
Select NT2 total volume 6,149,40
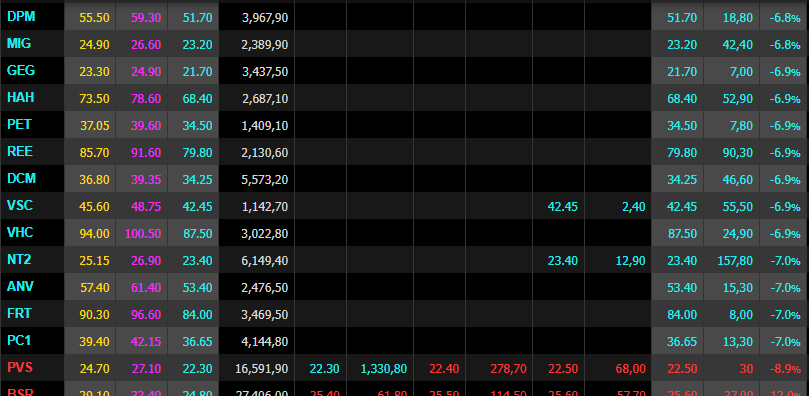pyautogui.click(x=265, y=261)
